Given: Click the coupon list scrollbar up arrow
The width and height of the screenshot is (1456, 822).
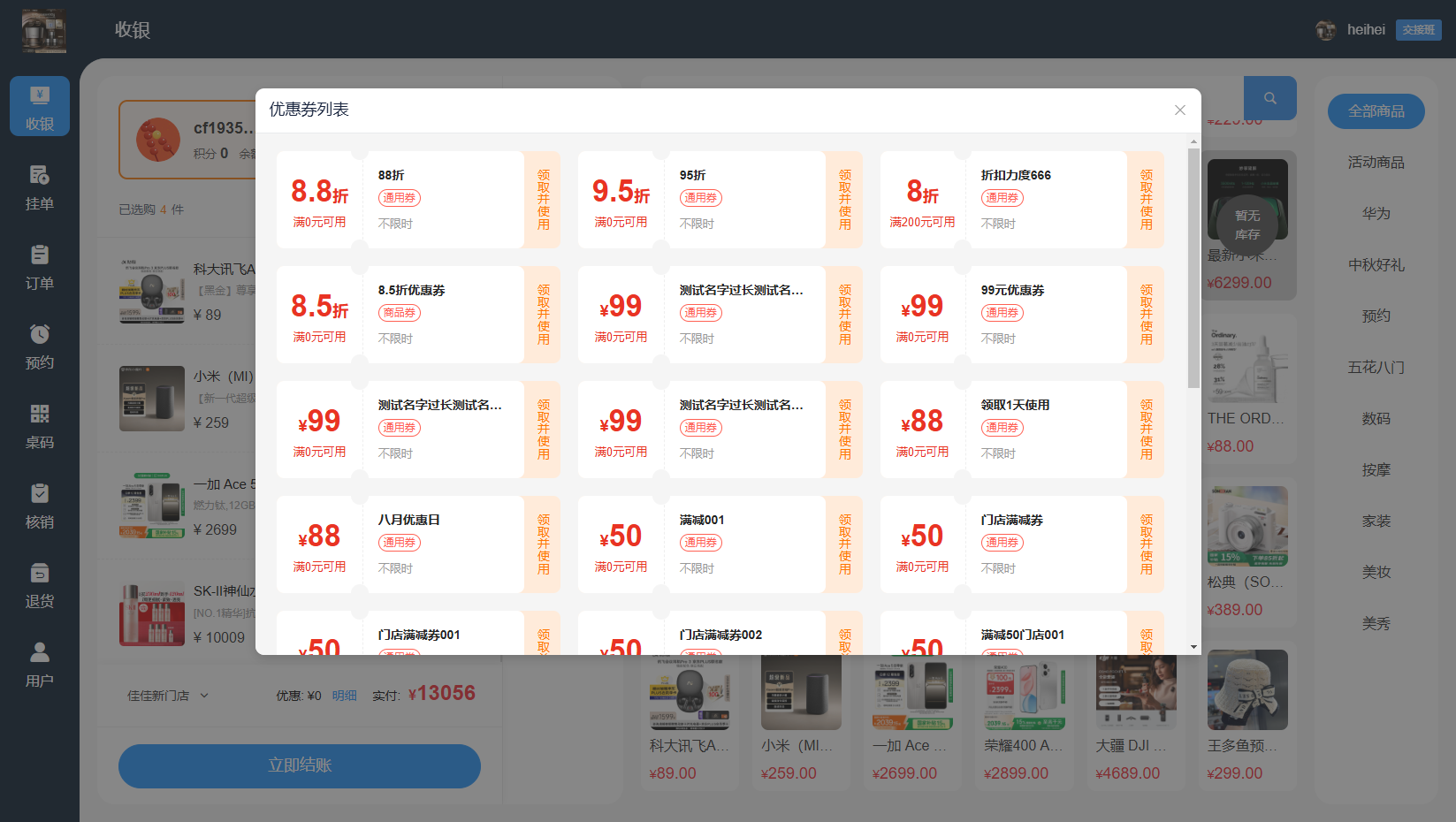Looking at the screenshot, I should 1193,141.
